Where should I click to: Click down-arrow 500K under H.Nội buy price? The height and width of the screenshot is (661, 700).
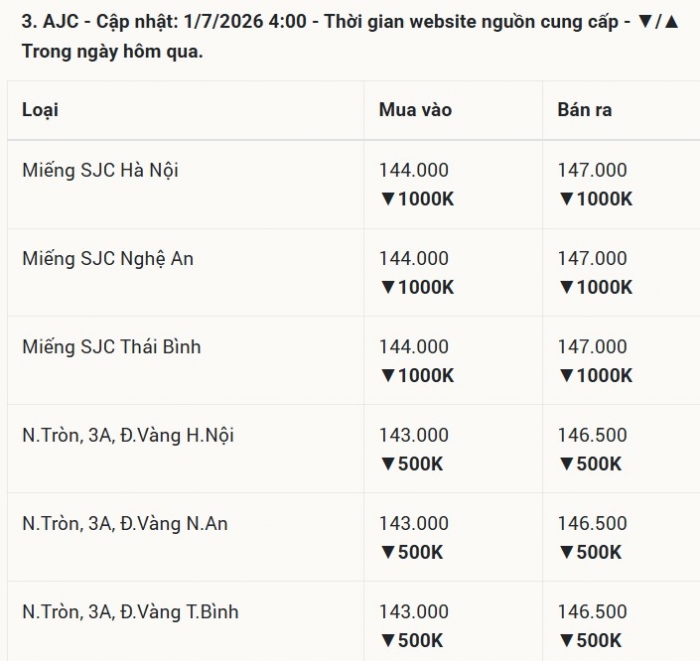tap(412, 464)
